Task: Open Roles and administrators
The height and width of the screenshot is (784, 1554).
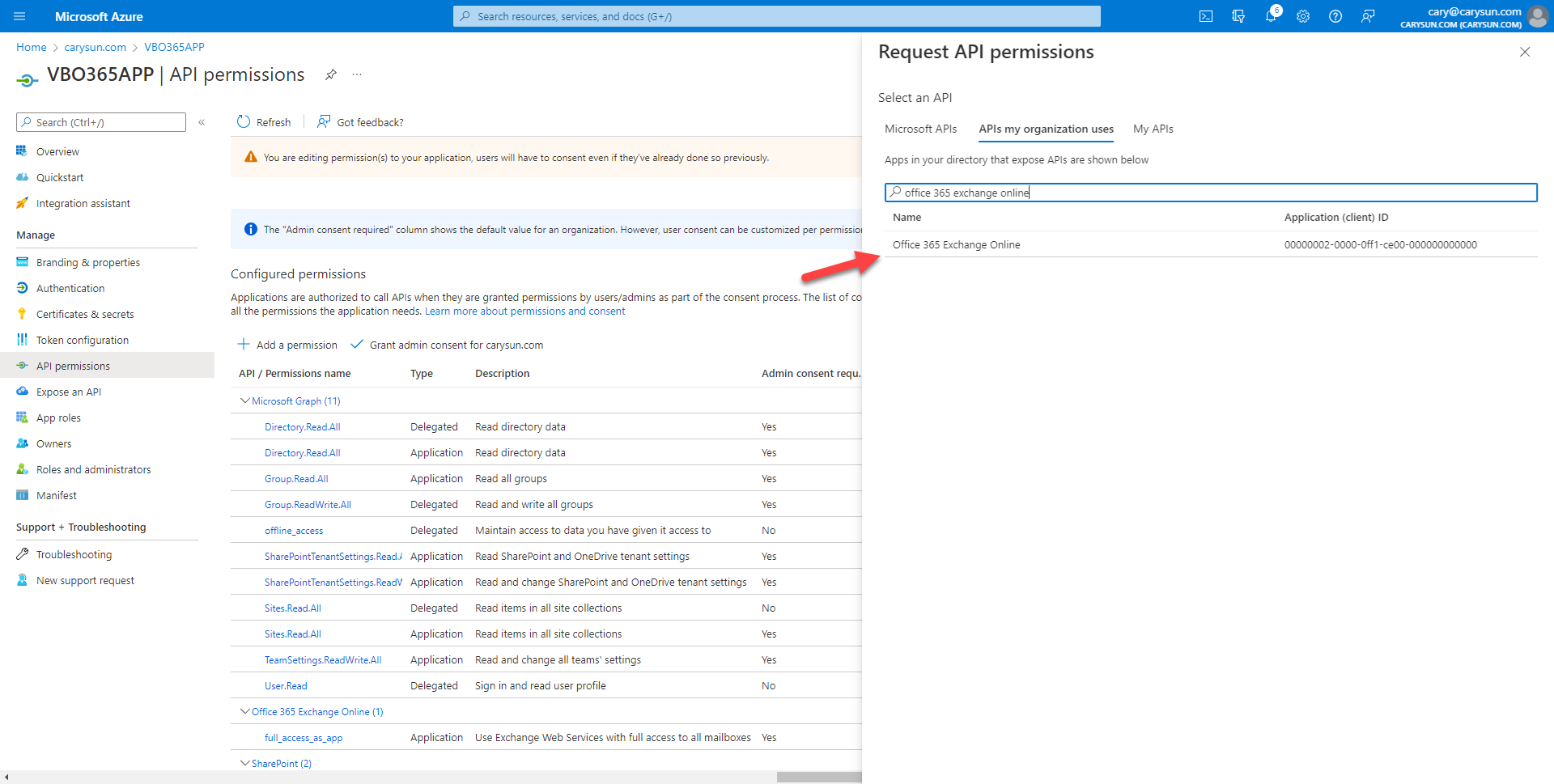Action: (93, 469)
